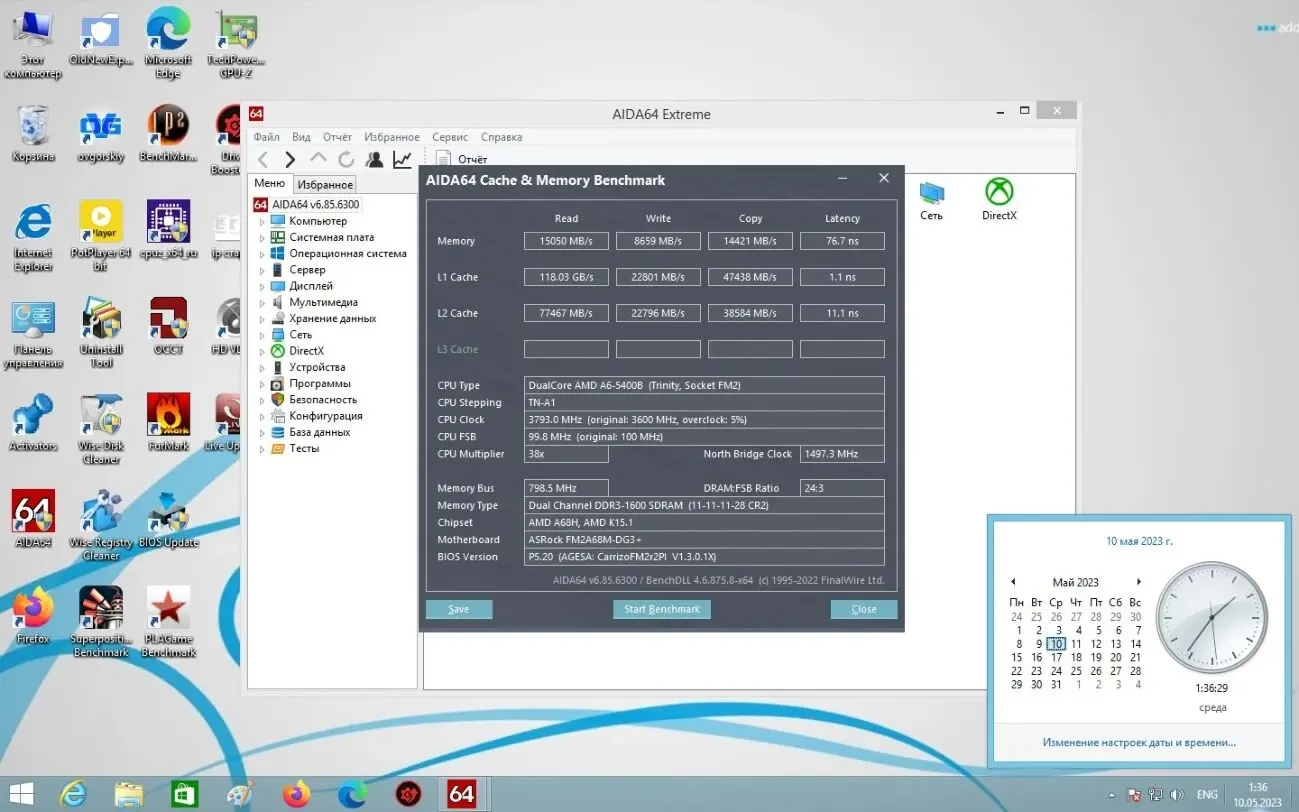Click the graph chart toolbar icon
This screenshot has height=812, width=1299.
point(402,160)
